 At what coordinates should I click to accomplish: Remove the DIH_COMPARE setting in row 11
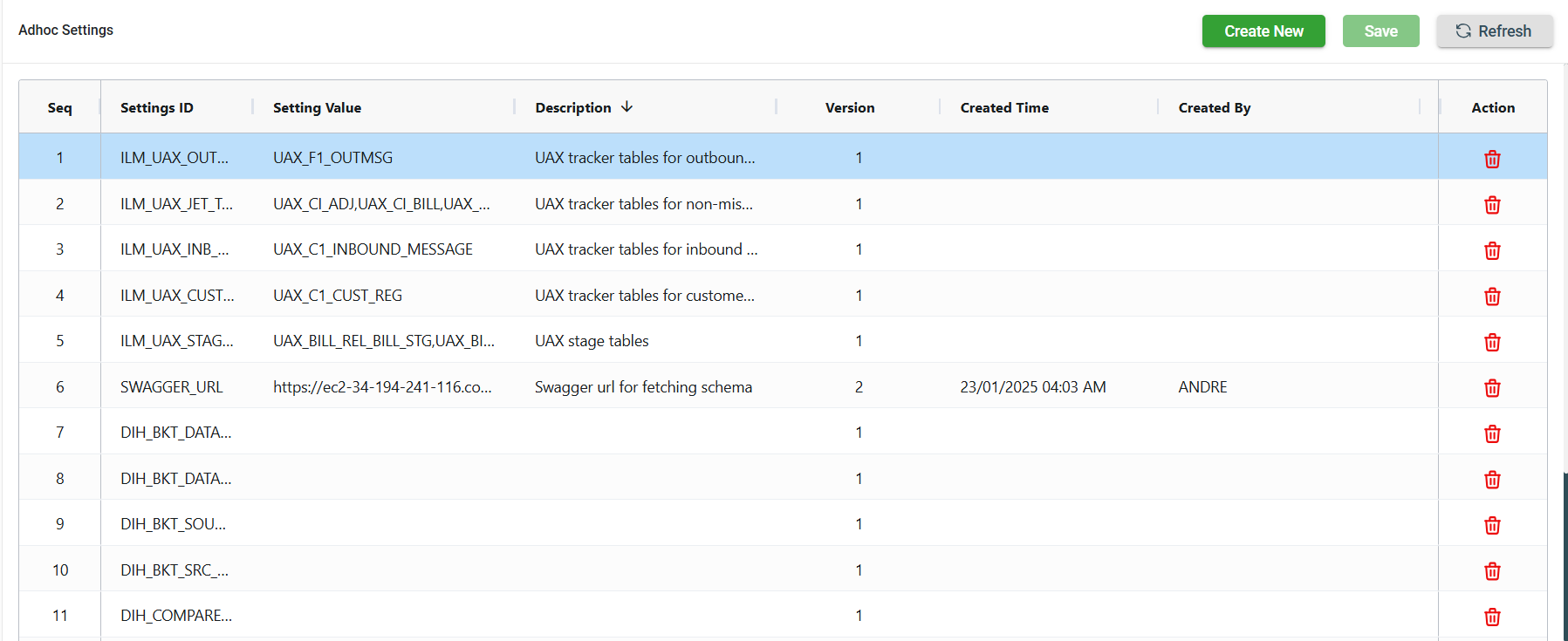pos(1492,617)
